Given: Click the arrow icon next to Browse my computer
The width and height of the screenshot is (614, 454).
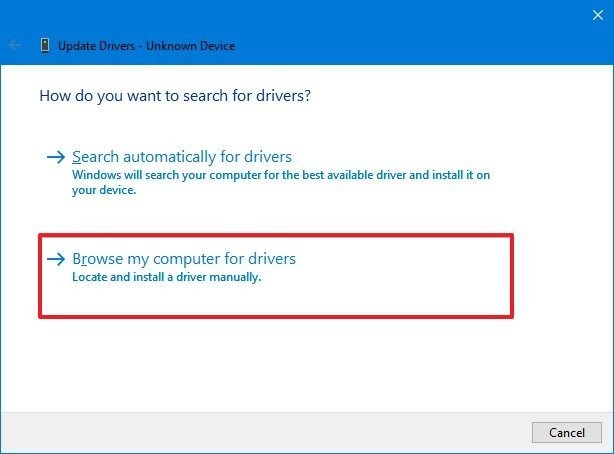Looking at the screenshot, I should click(57, 260).
